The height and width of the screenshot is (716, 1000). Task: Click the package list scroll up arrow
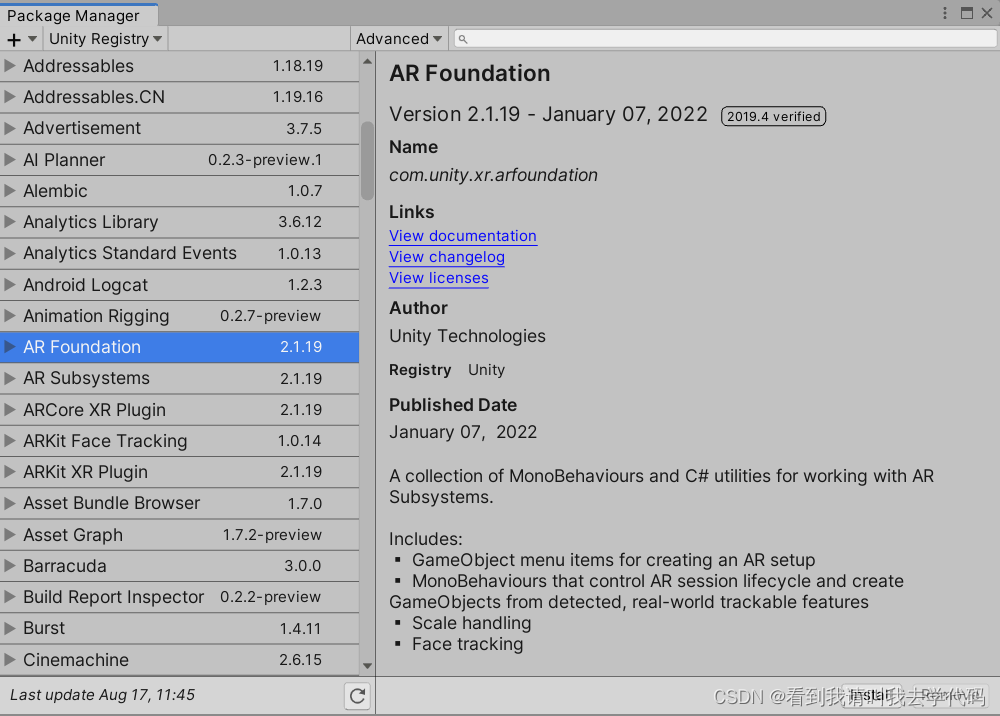pyautogui.click(x=367, y=62)
